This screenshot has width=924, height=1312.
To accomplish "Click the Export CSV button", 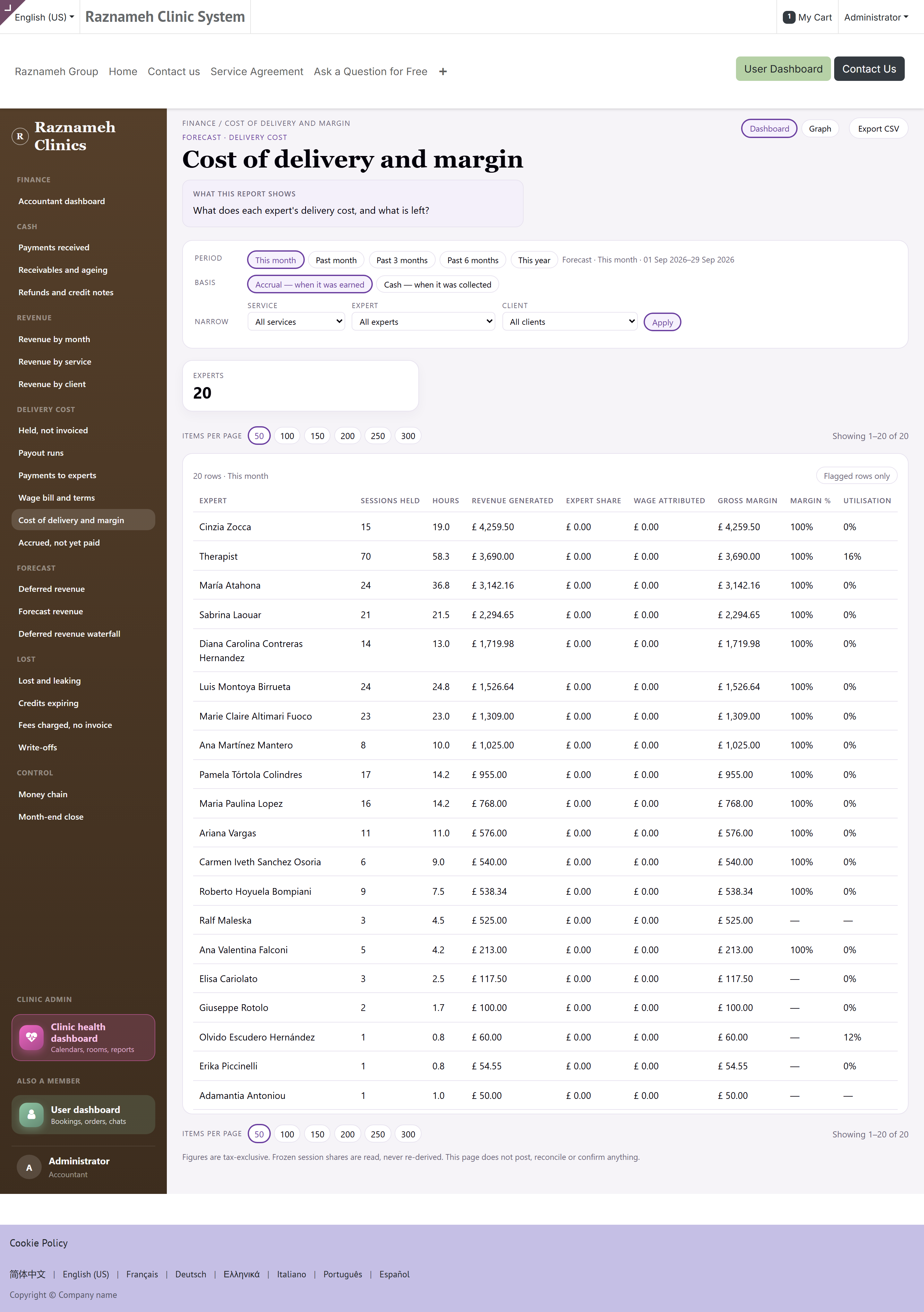I will click(x=878, y=129).
